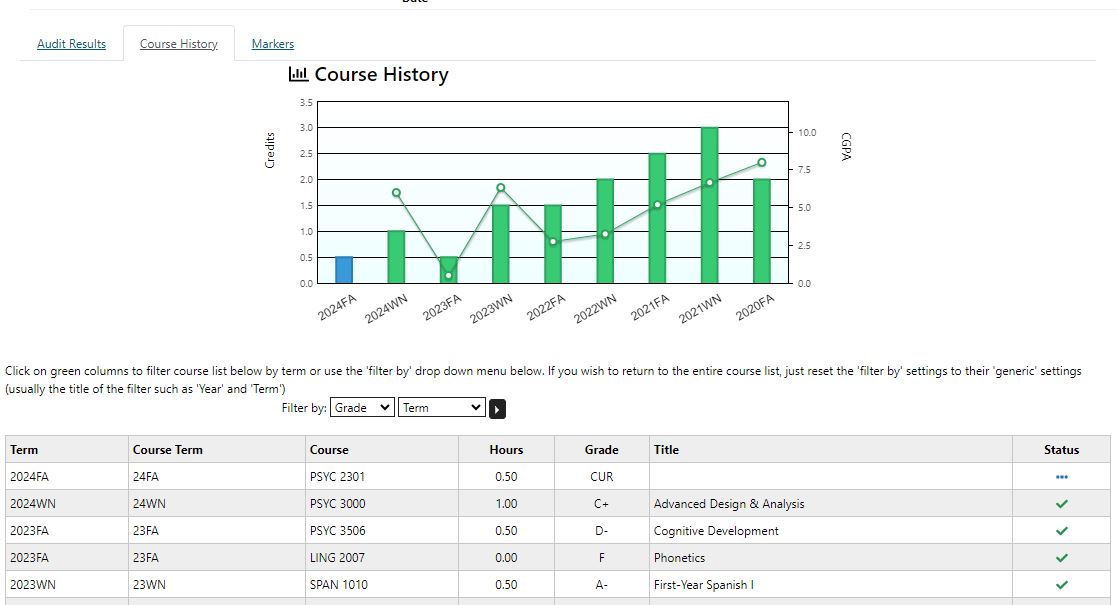This screenshot has width=1118, height=605.
Task: Click the Advanced Design & Analysis row title
Action: pos(729,504)
